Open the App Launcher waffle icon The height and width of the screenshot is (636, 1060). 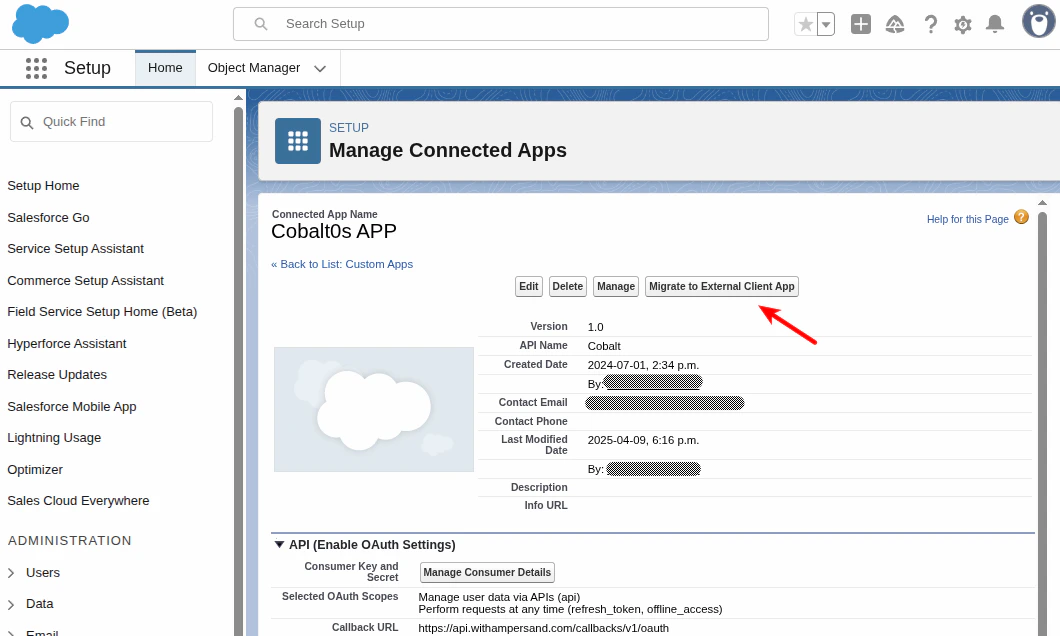pos(36,68)
